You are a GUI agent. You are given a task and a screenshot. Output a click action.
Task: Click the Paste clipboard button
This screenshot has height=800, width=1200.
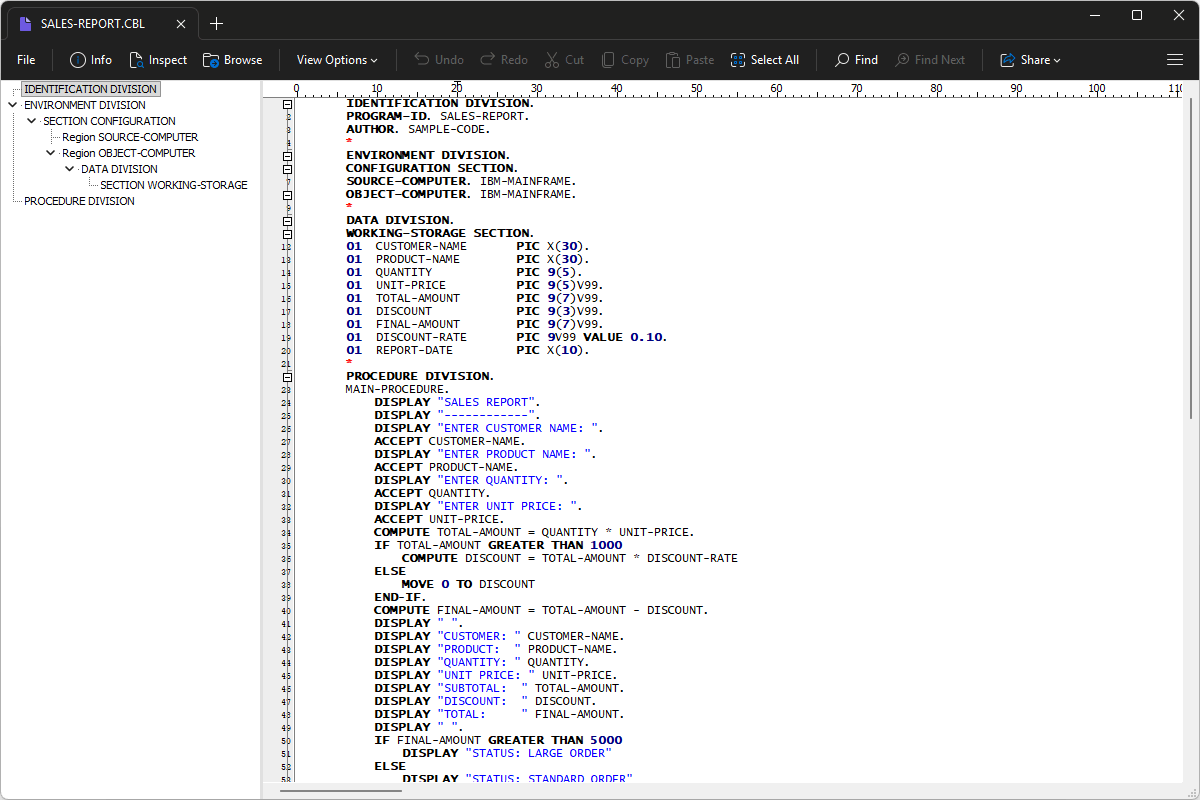[x=690, y=60]
